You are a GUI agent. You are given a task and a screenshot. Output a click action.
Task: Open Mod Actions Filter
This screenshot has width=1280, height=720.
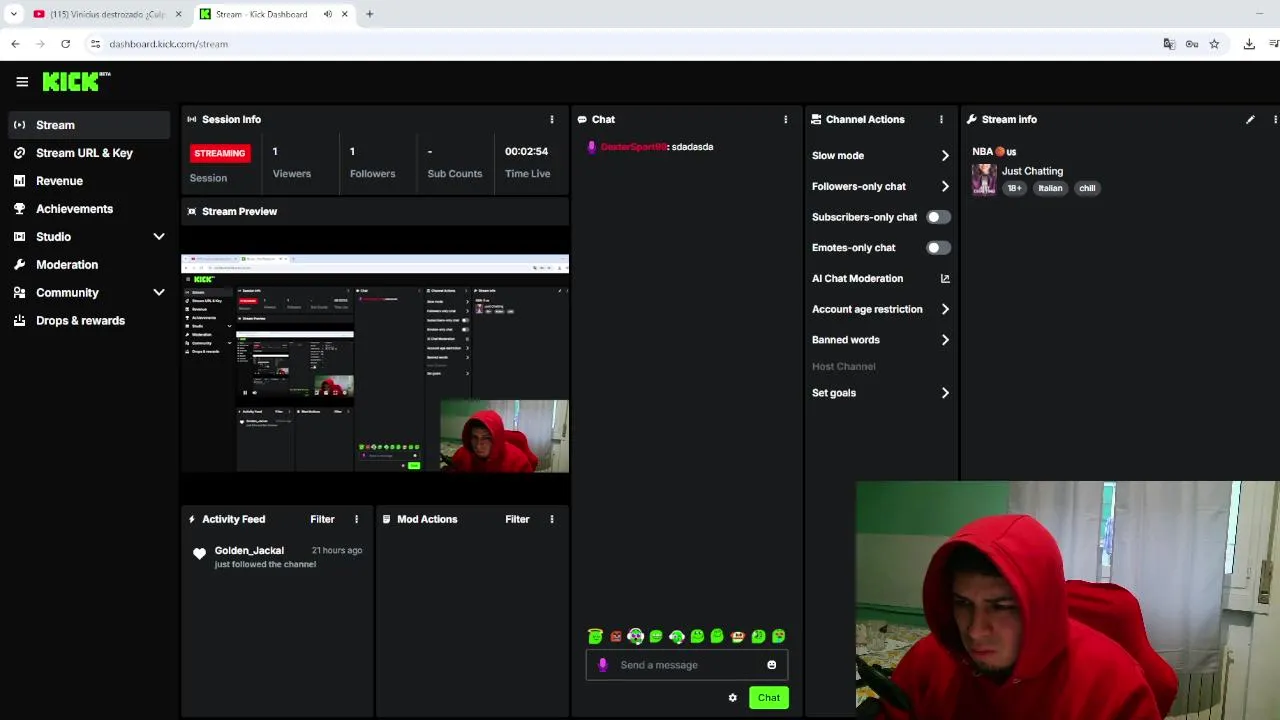517,519
